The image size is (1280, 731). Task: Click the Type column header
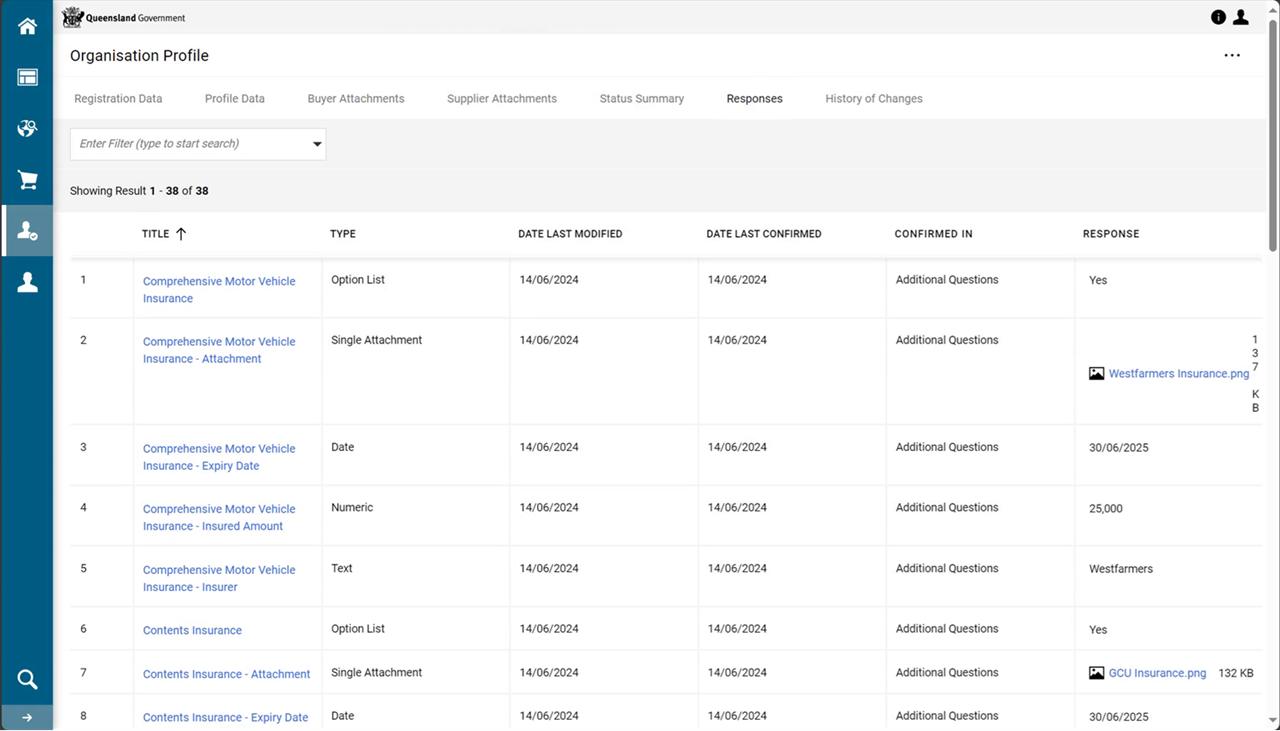click(343, 234)
